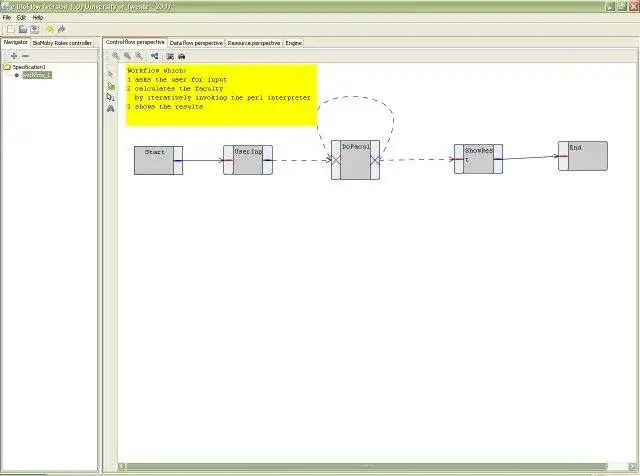
Task: Select the Start node in workflow
Action: (158, 160)
